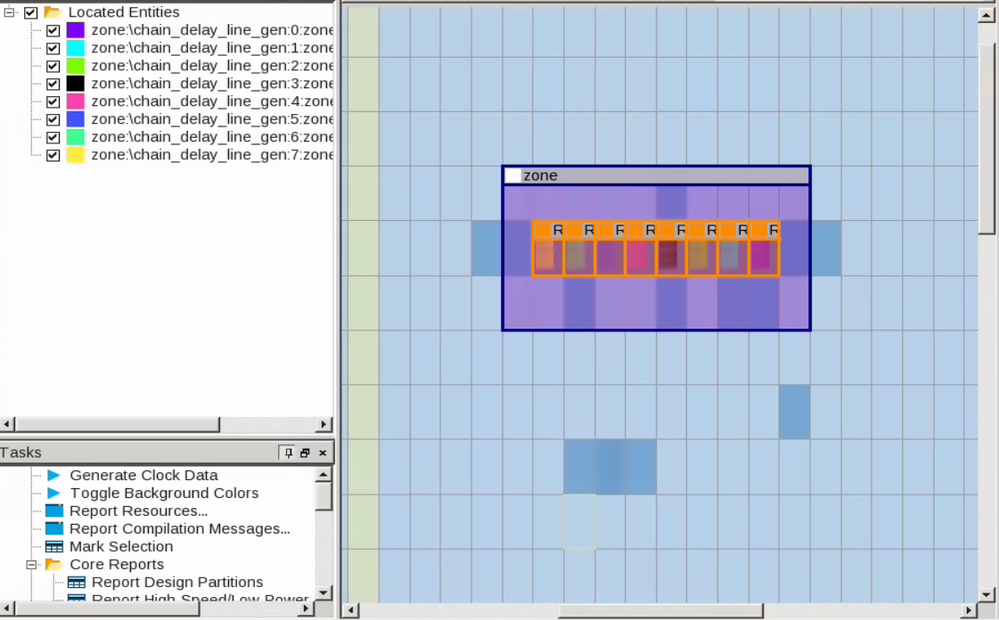Open Report Resources... task
This screenshot has height=620, width=999.
coord(138,511)
